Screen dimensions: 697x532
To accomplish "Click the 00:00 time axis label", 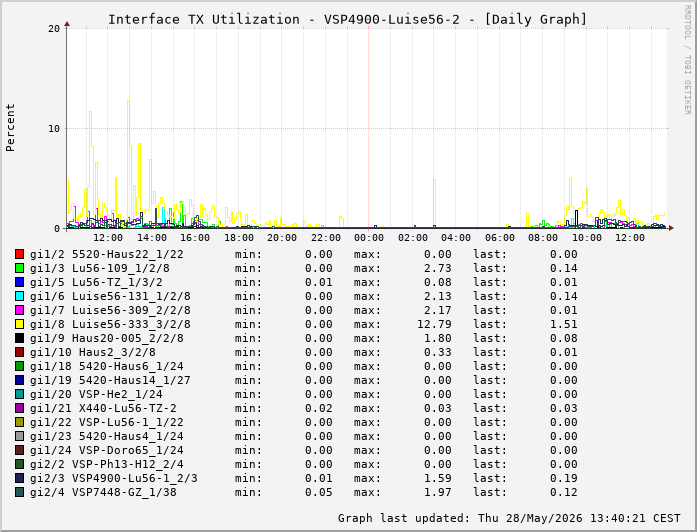I will click(369, 238).
